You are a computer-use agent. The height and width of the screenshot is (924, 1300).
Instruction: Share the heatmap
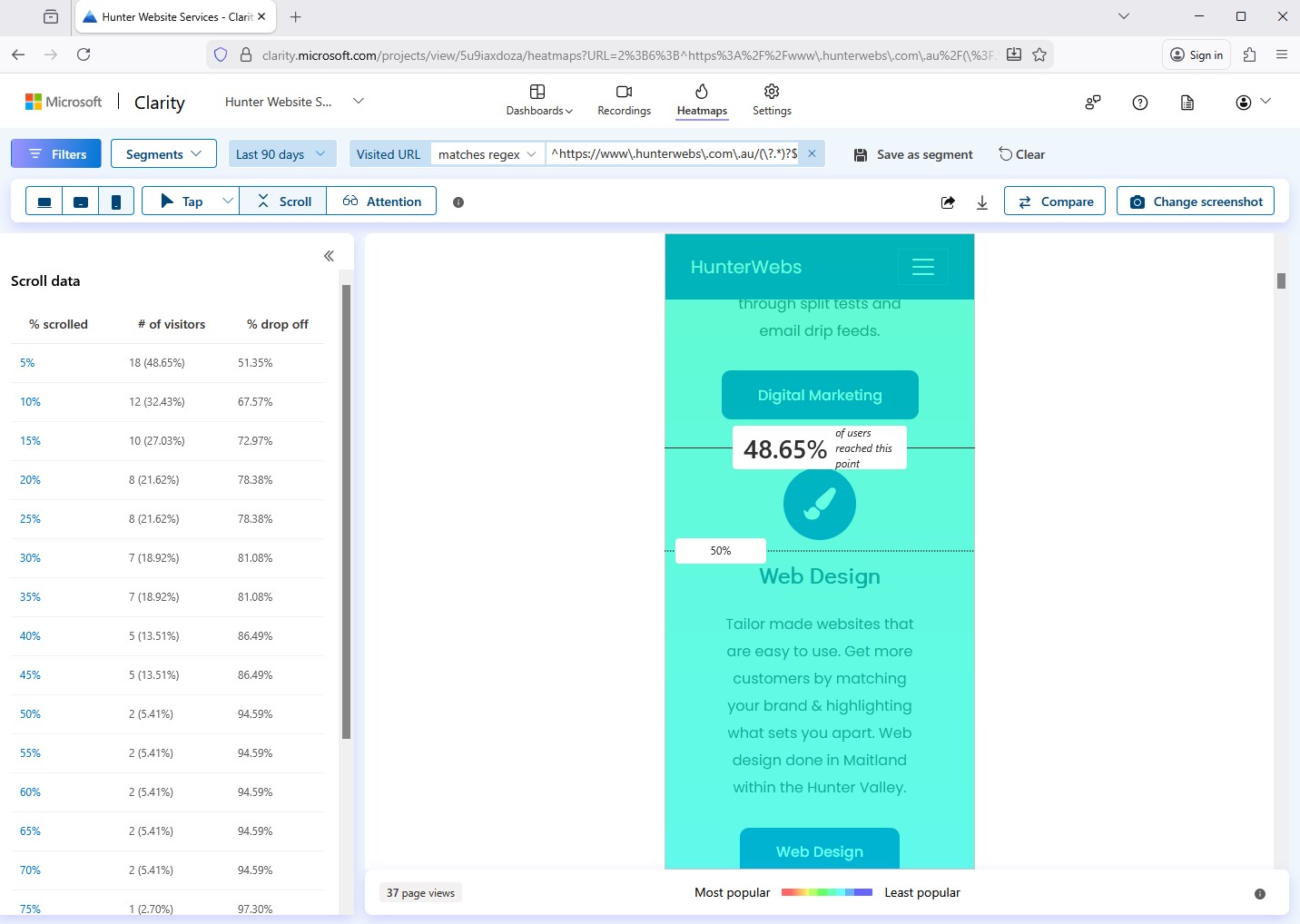(948, 202)
